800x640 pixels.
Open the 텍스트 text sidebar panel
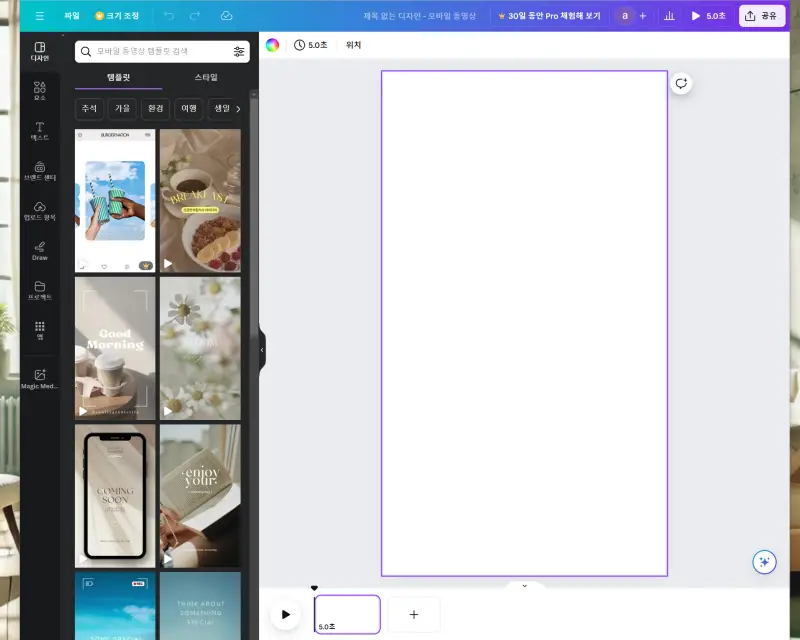(x=40, y=131)
